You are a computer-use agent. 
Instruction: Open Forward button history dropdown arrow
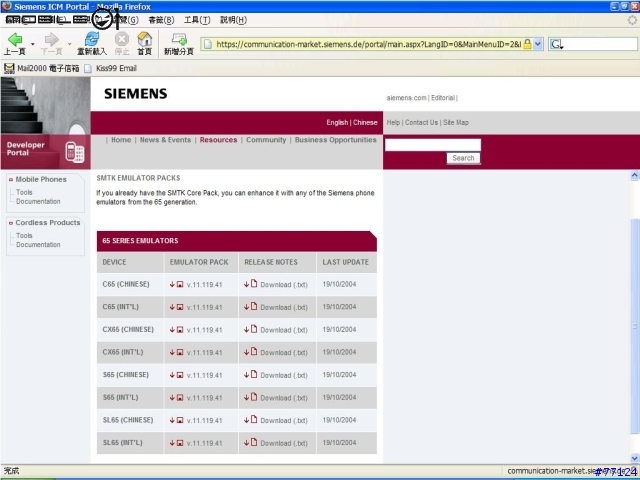coord(69,44)
